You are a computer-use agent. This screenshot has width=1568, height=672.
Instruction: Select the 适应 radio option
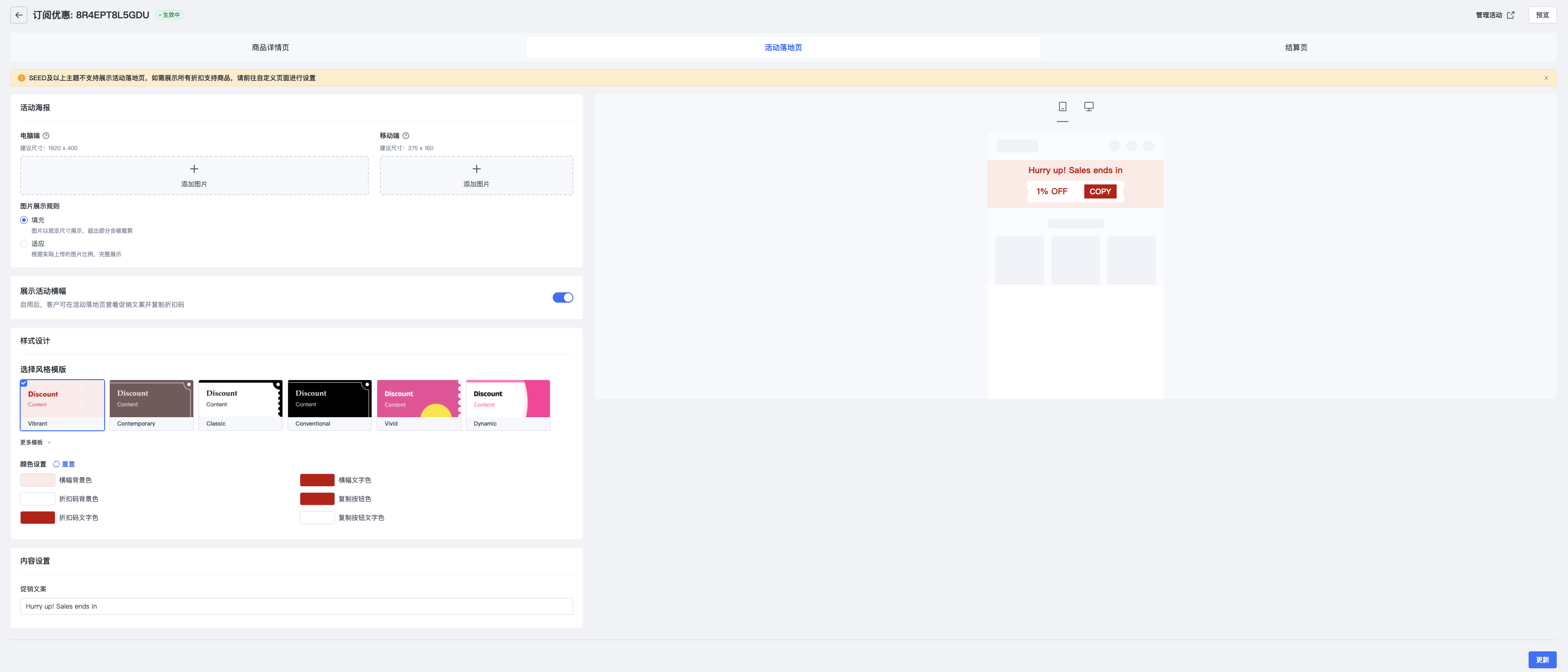coord(24,244)
